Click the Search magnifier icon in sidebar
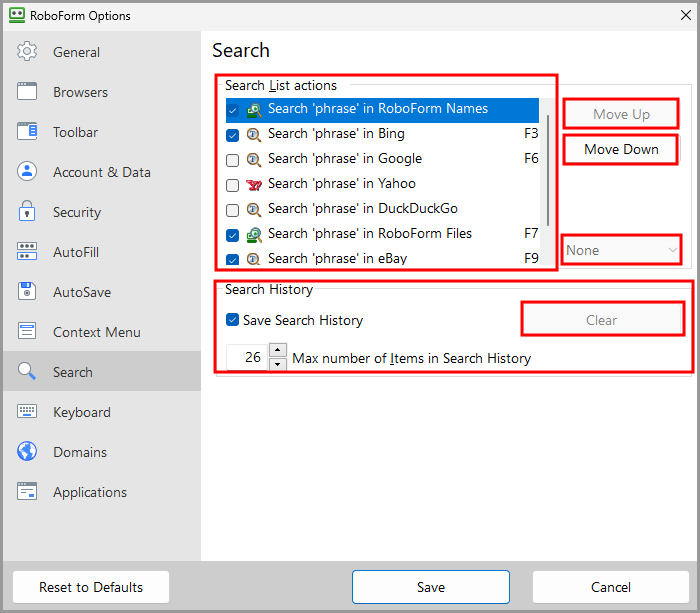Viewport: 700px width, 613px height. coord(27,371)
